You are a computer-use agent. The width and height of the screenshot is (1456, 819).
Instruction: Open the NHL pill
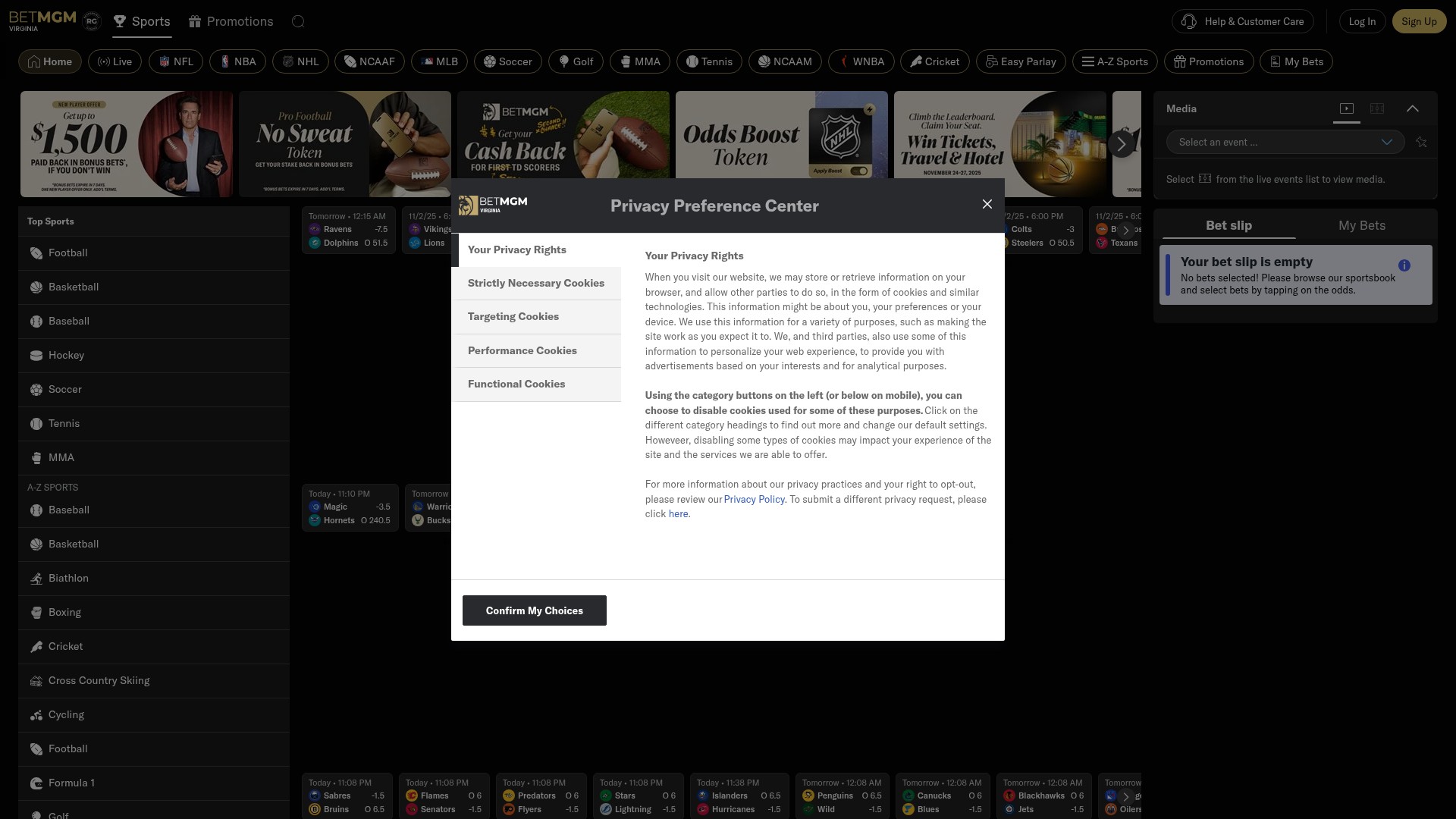[300, 61]
